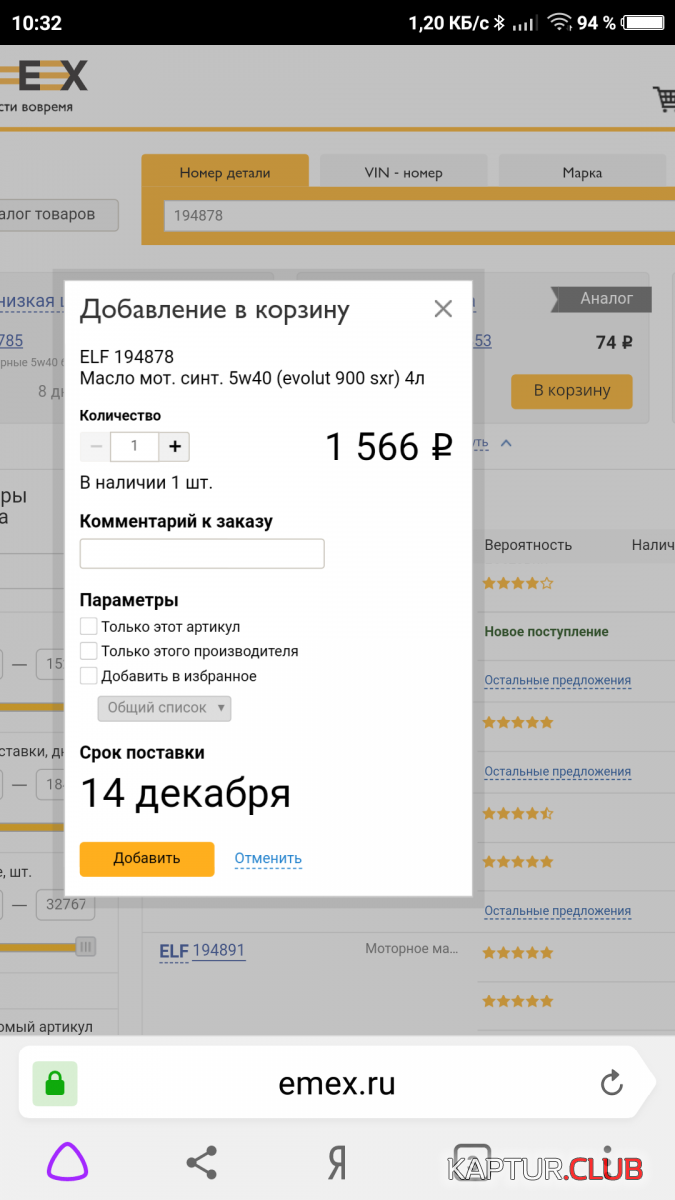Image resolution: width=675 pixels, height=1200 pixels.
Task: Tap the green lock security icon
Action: (x=54, y=1083)
